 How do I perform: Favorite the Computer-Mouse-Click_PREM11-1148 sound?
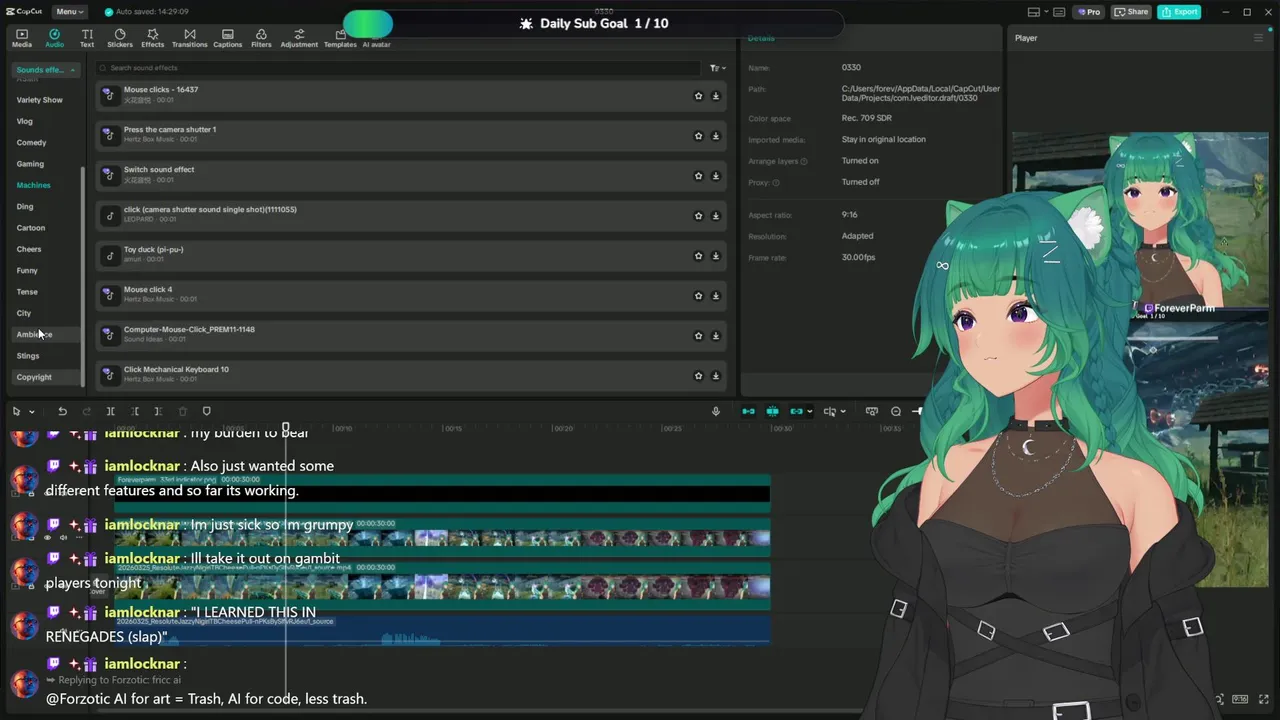tap(699, 336)
